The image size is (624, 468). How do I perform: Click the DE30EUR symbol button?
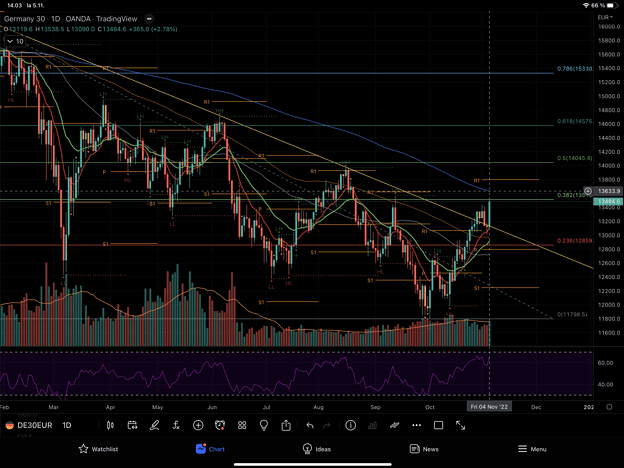[29, 425]
